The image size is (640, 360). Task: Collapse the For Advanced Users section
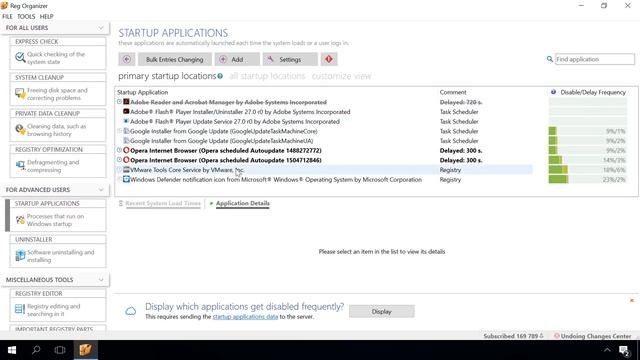pyautogui.click(x=101, y=190)
